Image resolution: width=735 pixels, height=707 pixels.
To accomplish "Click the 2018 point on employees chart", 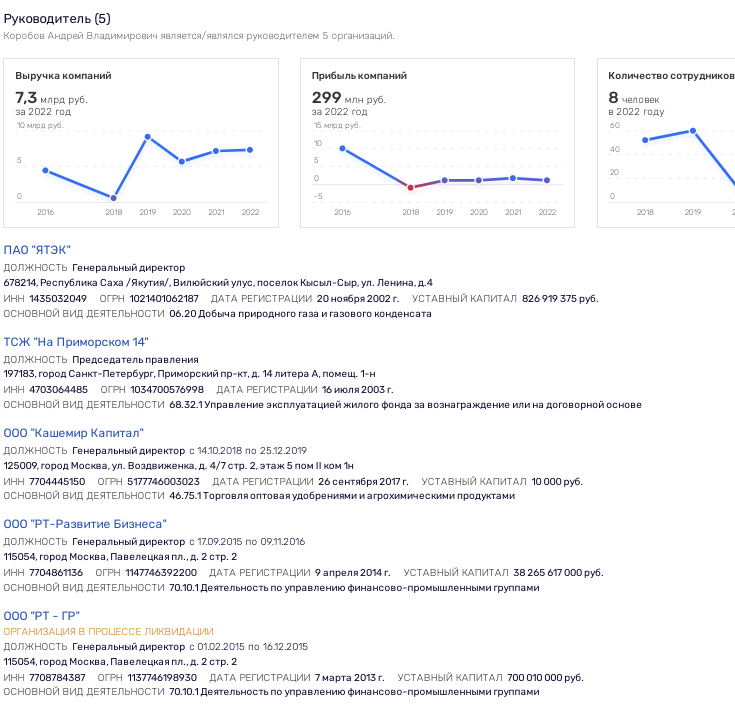I will (645, 140).
